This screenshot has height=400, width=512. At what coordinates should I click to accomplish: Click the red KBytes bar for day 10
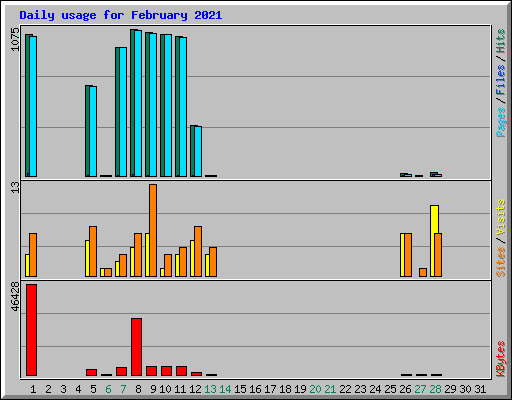pos(166,371)
